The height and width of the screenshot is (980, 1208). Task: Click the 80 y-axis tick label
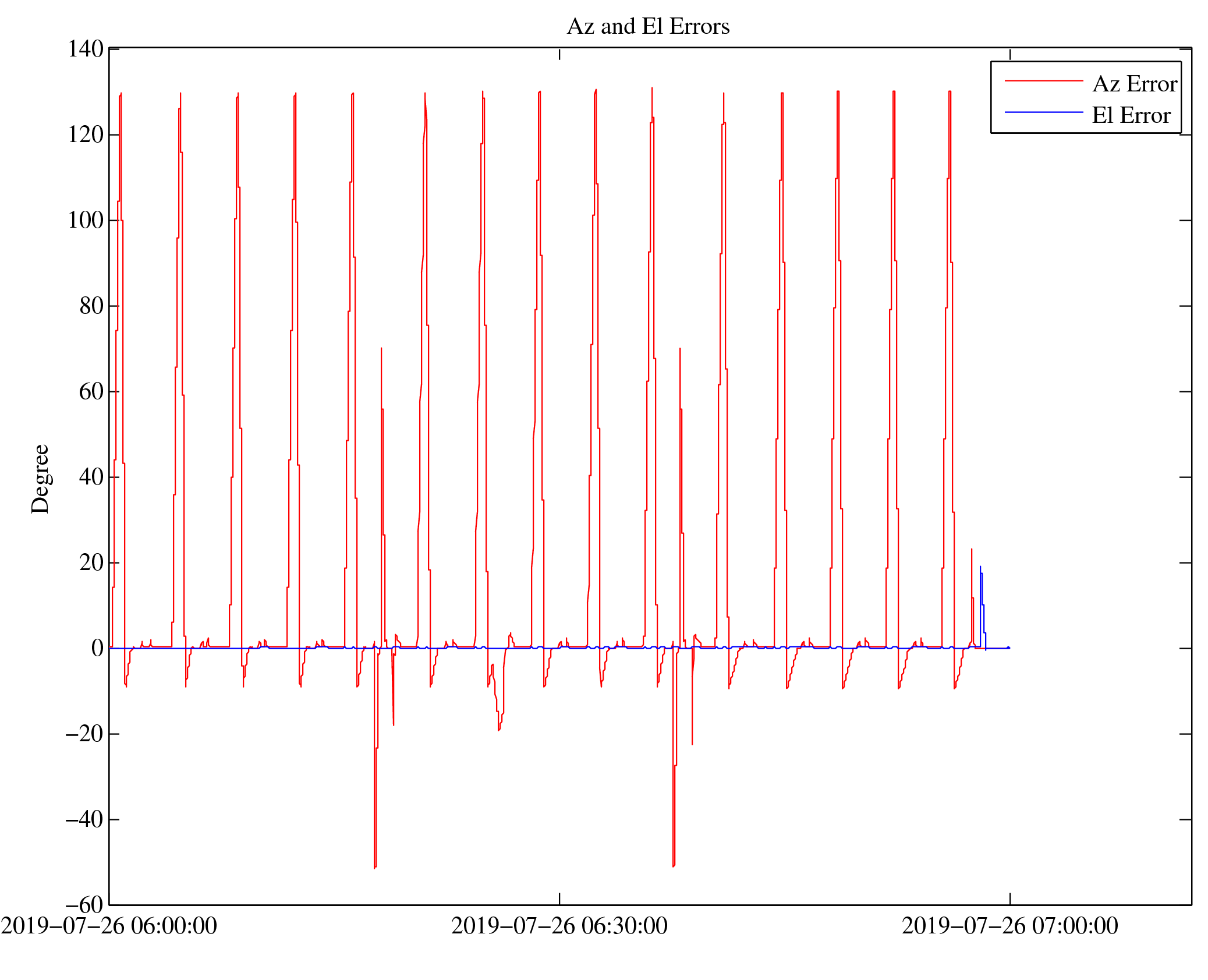[x=91, y=306]
